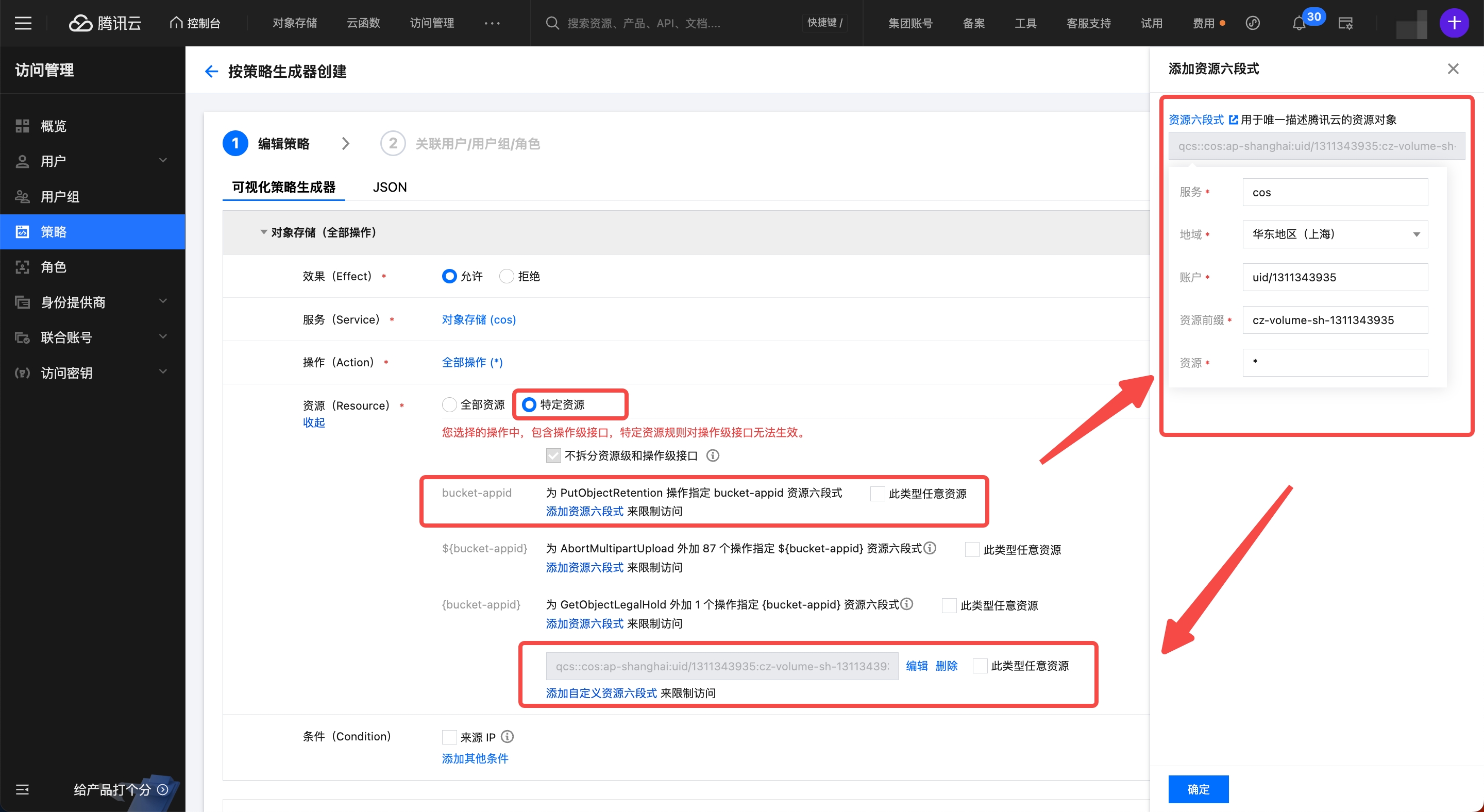The width and height of the screenshot is (1484, 812).
Task: Switch to the JSON tab
Action: (390, 187)
